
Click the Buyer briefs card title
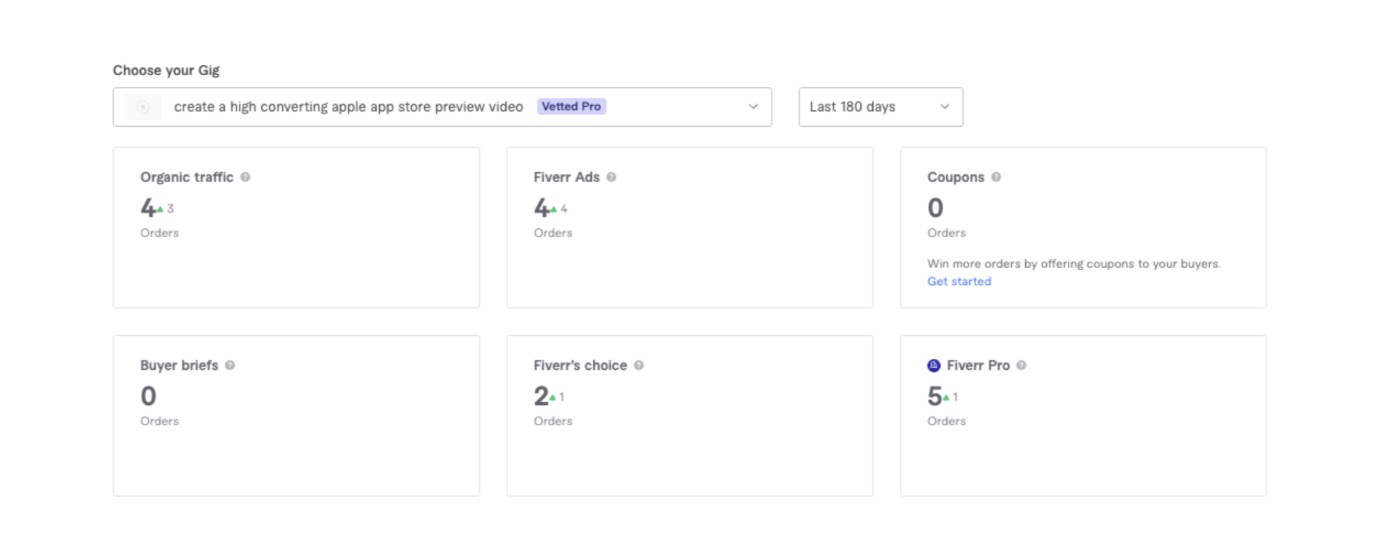coord(179,365)
